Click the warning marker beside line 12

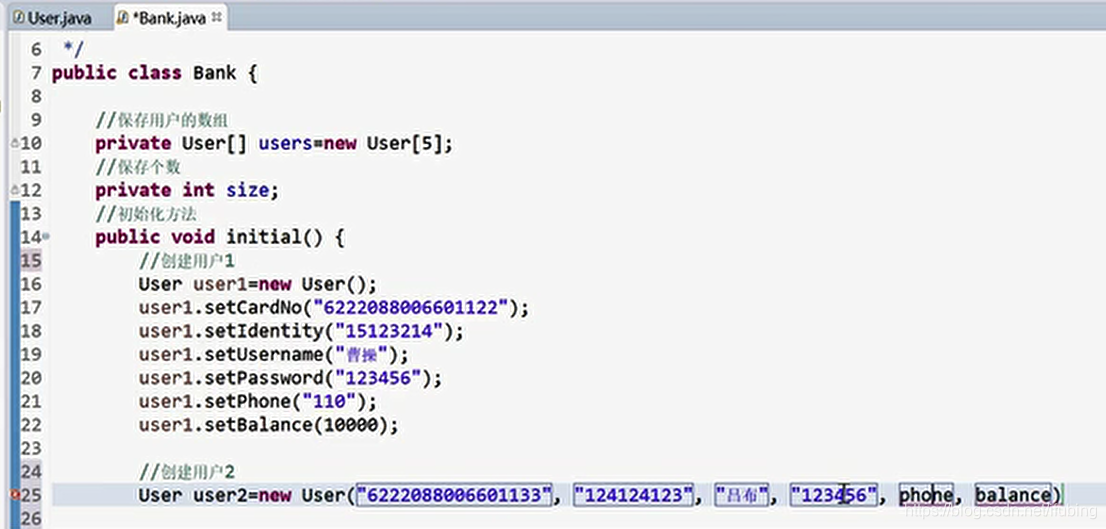[x=15, y=190]
